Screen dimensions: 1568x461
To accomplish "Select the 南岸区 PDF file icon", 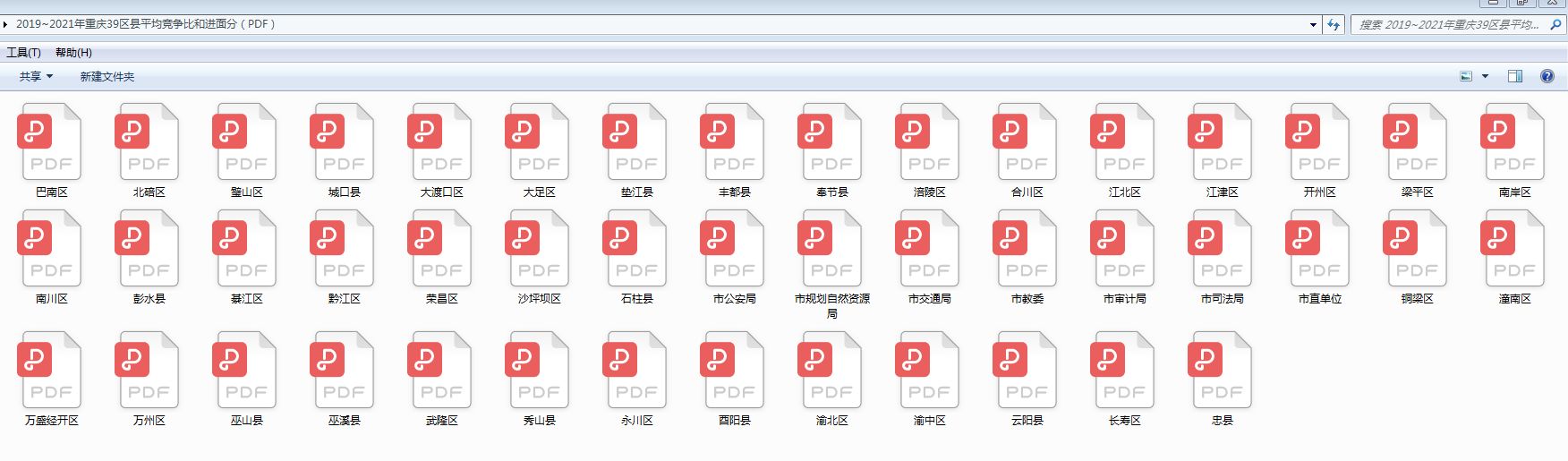I will tap(1513, 141).
